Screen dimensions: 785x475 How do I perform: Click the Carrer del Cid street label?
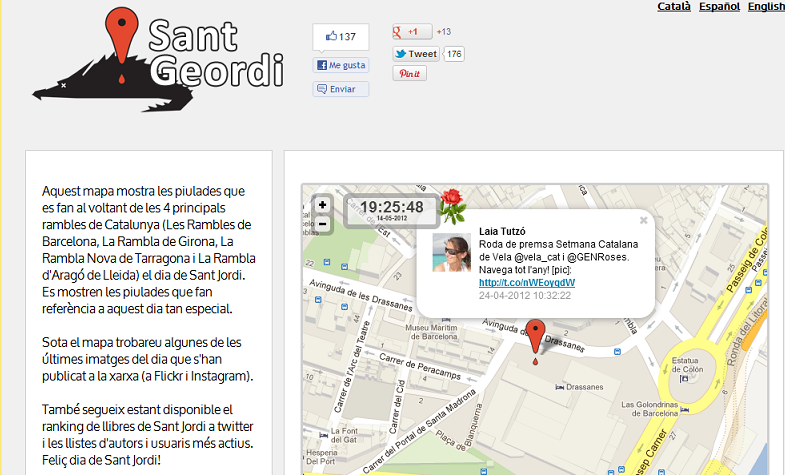[x=398, y=406]
